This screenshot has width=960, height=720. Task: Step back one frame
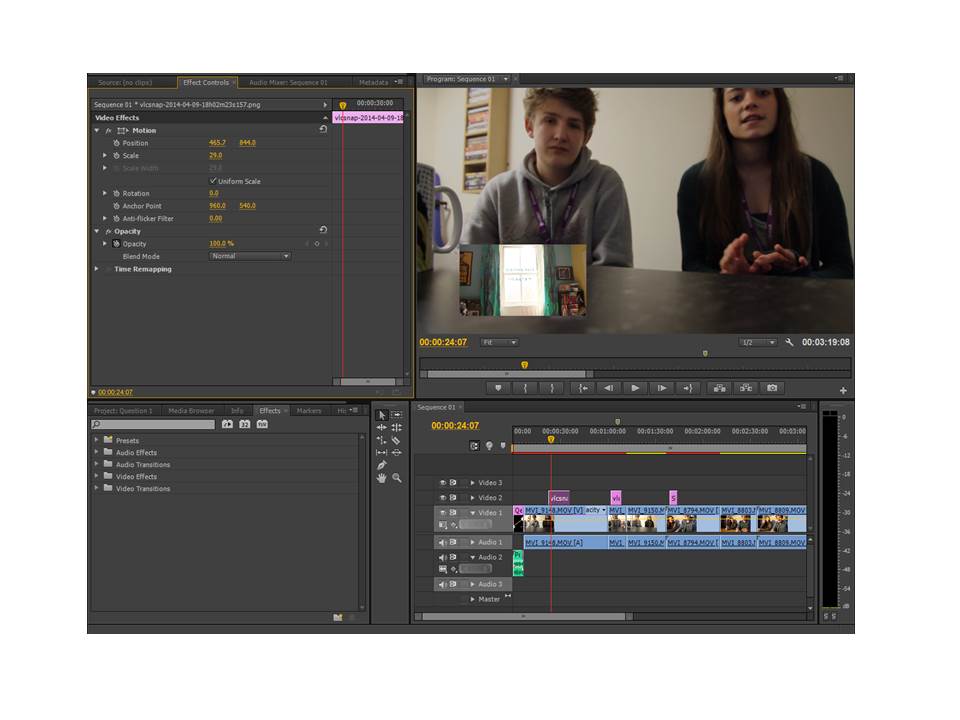point(609,388)
